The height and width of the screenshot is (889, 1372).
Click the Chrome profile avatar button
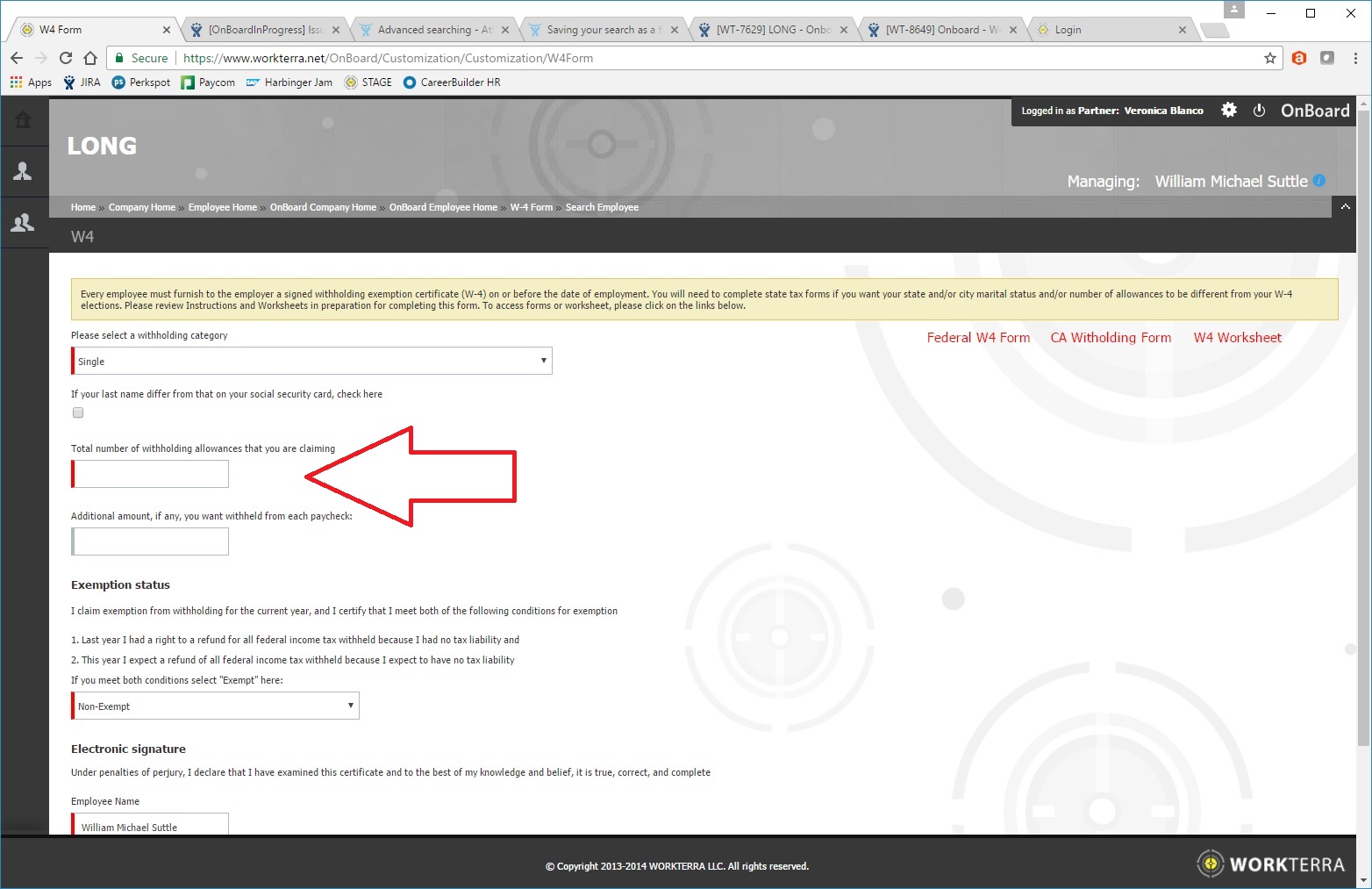coord(1234,10)
